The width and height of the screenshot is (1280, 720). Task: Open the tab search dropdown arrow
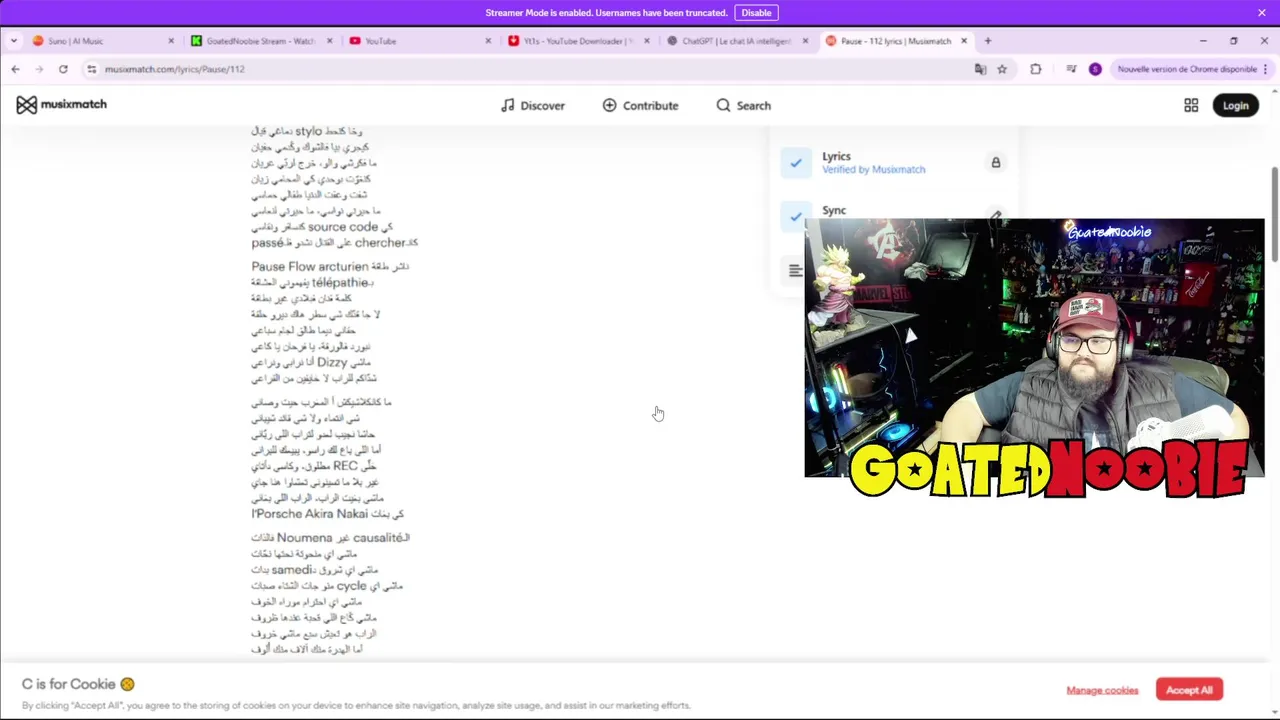click(x=14, y=41)
